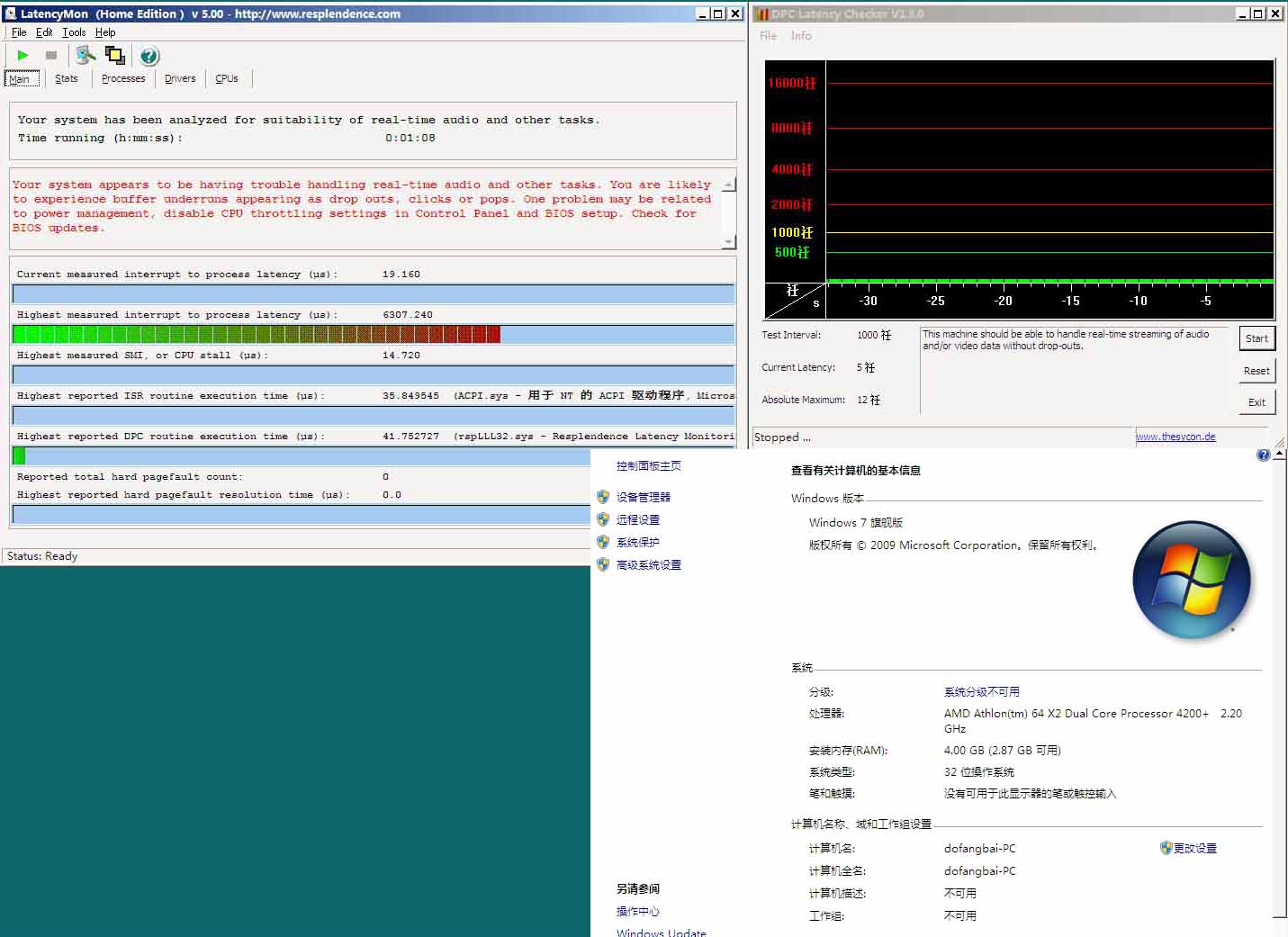This screenshot has height=937, width=1288.
Task: Open the LatencyMon help question icon
Action: click(149, 56)
